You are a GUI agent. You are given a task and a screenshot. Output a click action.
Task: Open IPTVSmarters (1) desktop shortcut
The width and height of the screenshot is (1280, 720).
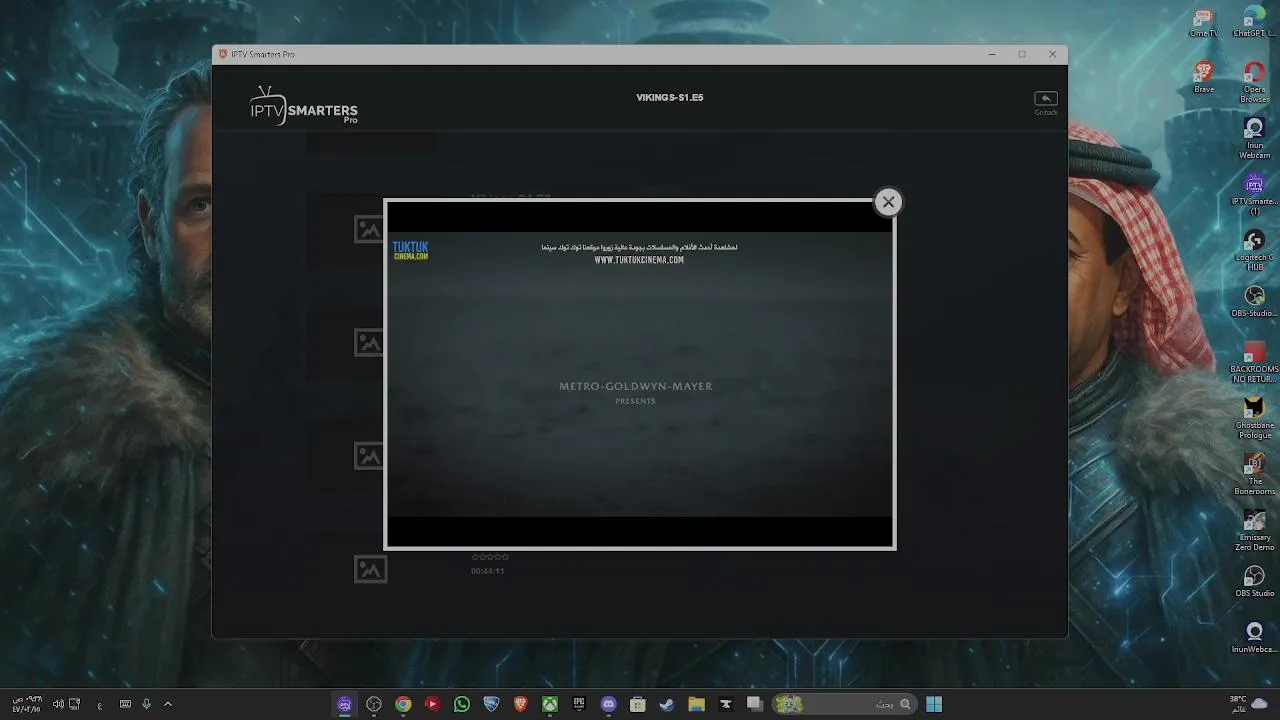tap(1254, 195)
